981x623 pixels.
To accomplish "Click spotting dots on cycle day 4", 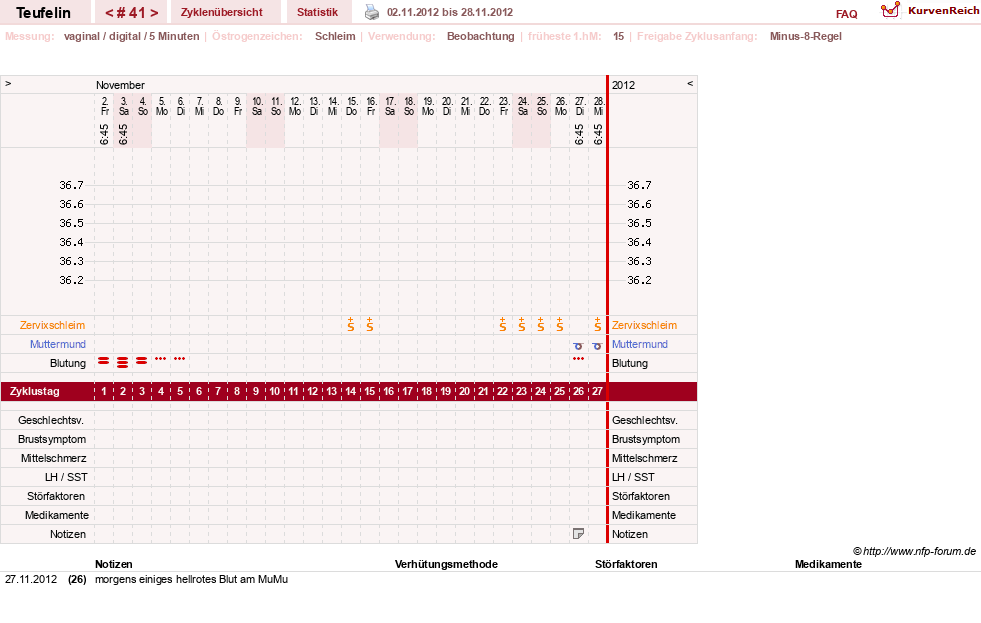I will click(161, 358).
